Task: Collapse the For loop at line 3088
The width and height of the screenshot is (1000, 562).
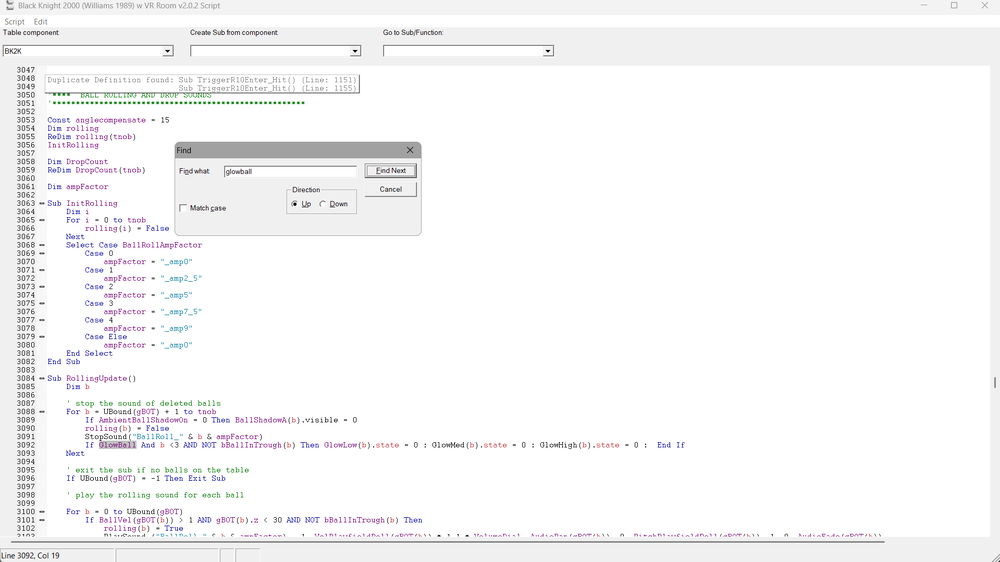Action: 42,412
